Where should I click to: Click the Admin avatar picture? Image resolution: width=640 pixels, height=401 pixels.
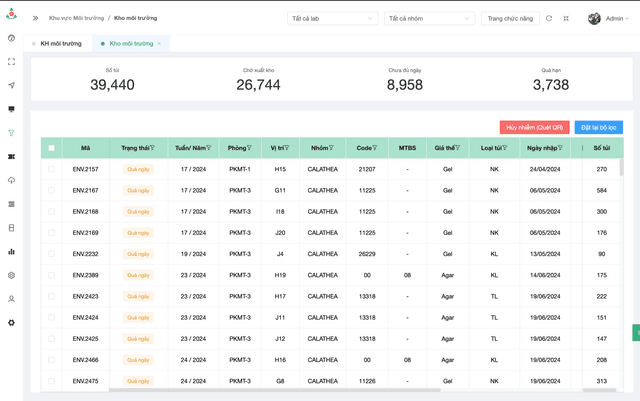[x=594, y=18]
